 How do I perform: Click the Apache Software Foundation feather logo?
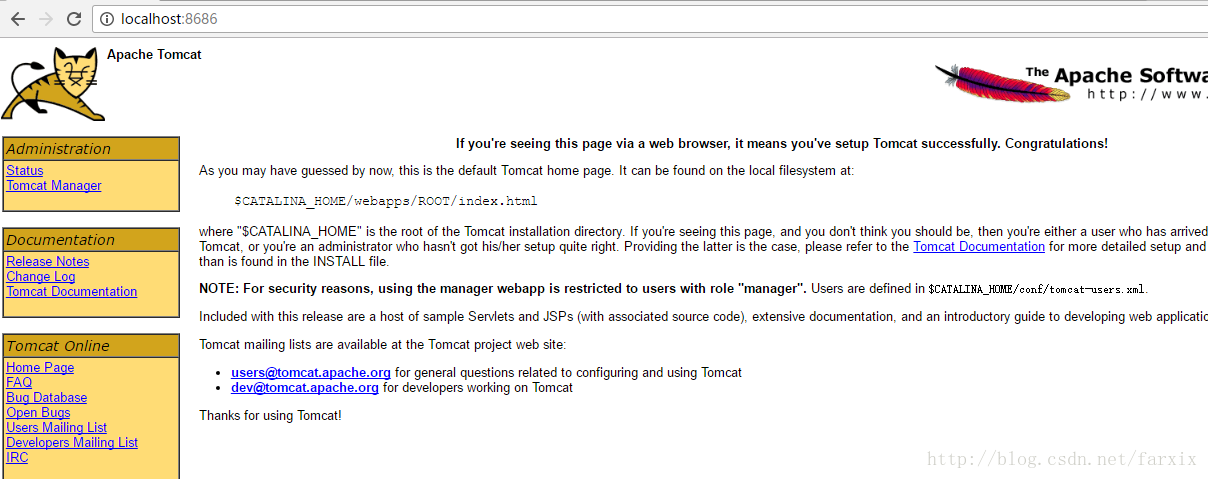point(1070,83)
